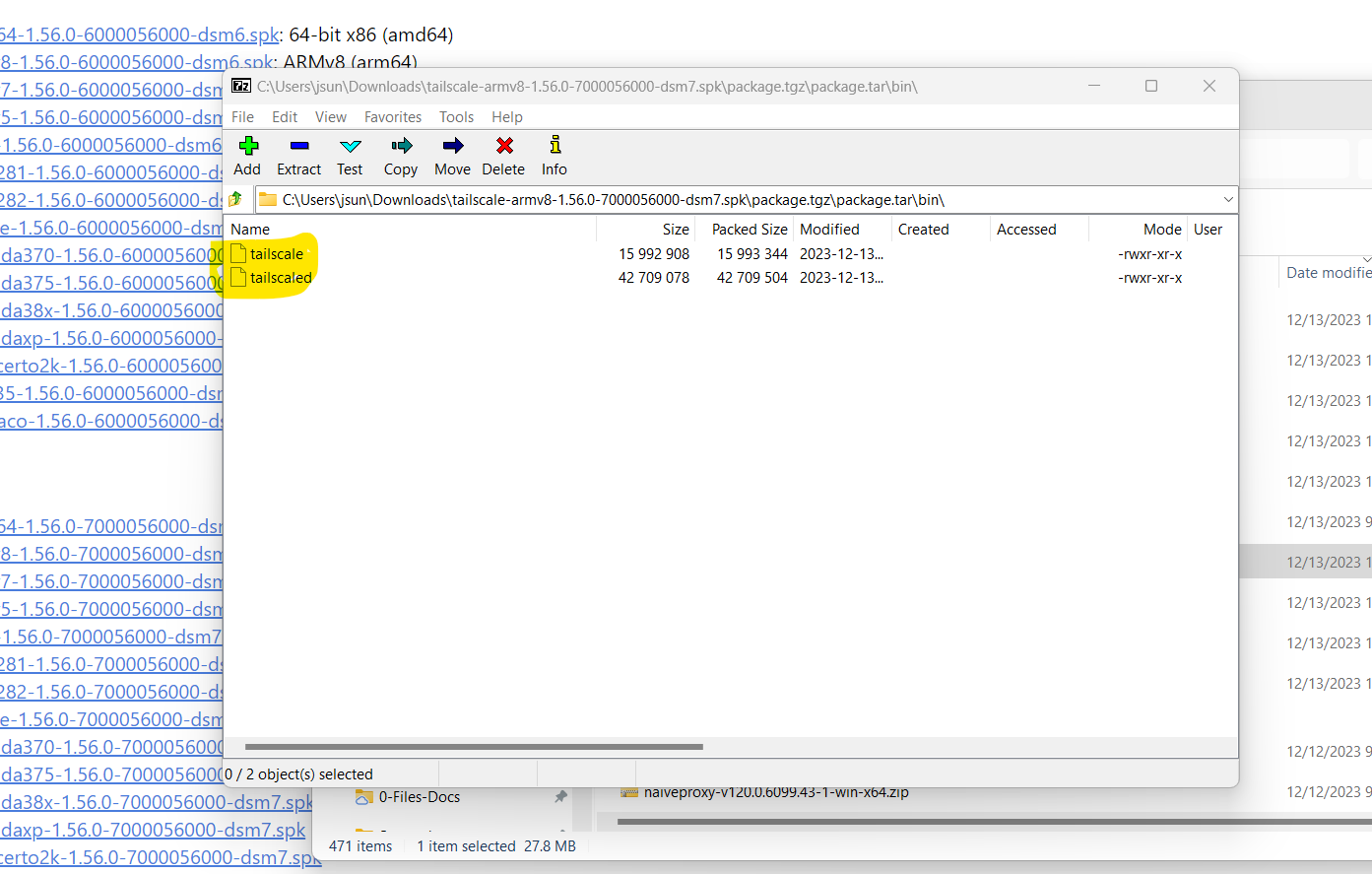Open the Favorites menu
Screen dimensions: 1372x874
(x=393, y=116)
